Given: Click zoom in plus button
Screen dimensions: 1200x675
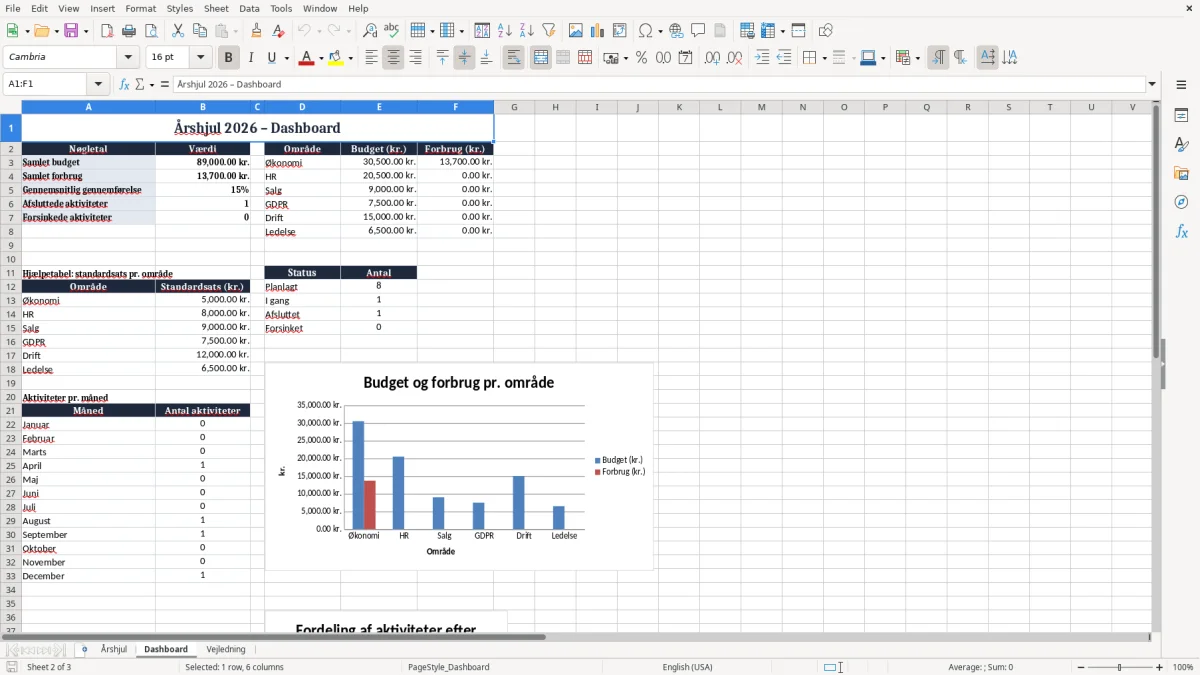Looking at the screenshot, I should click(1160, 667).
